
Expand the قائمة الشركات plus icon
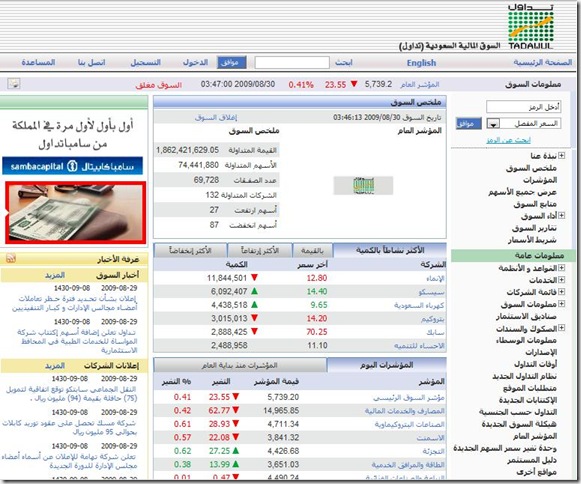561,292
